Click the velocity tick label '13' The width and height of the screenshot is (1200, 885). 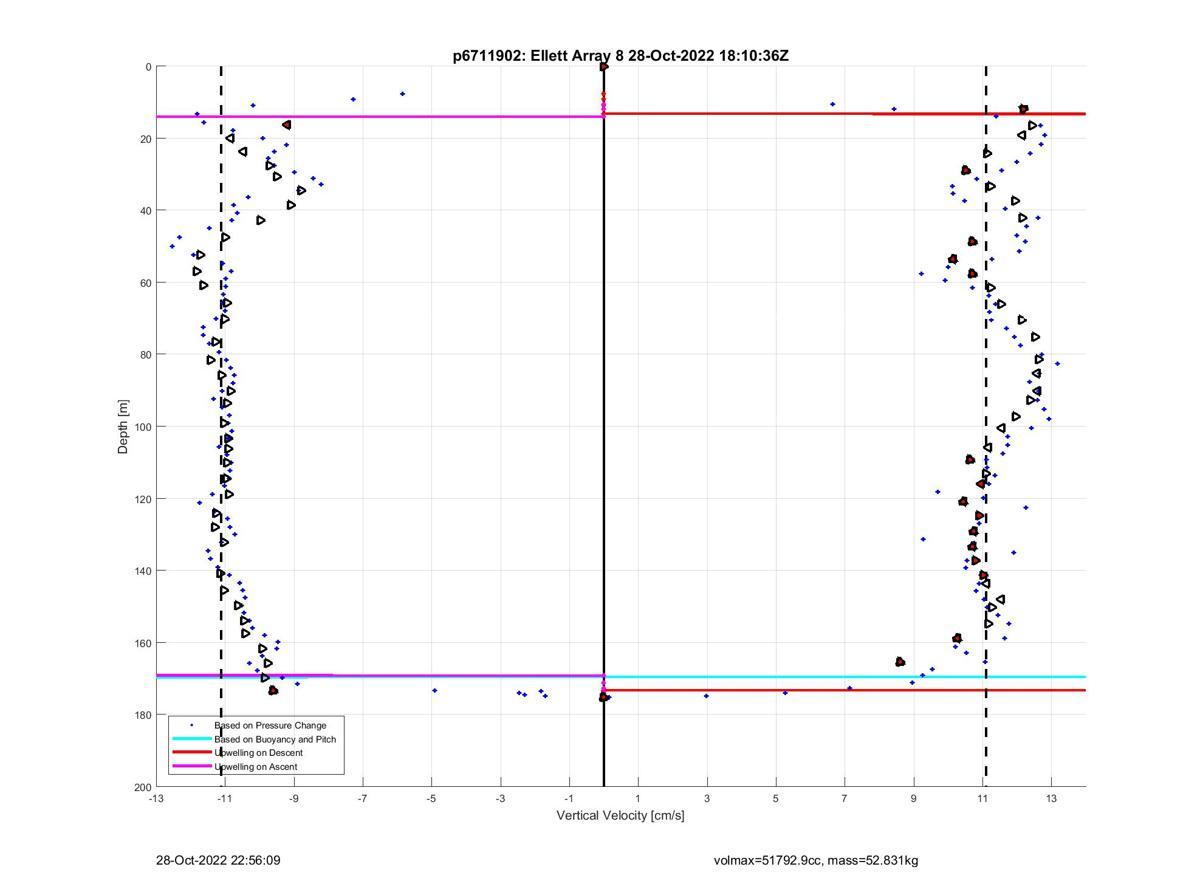coord(1052,799)
